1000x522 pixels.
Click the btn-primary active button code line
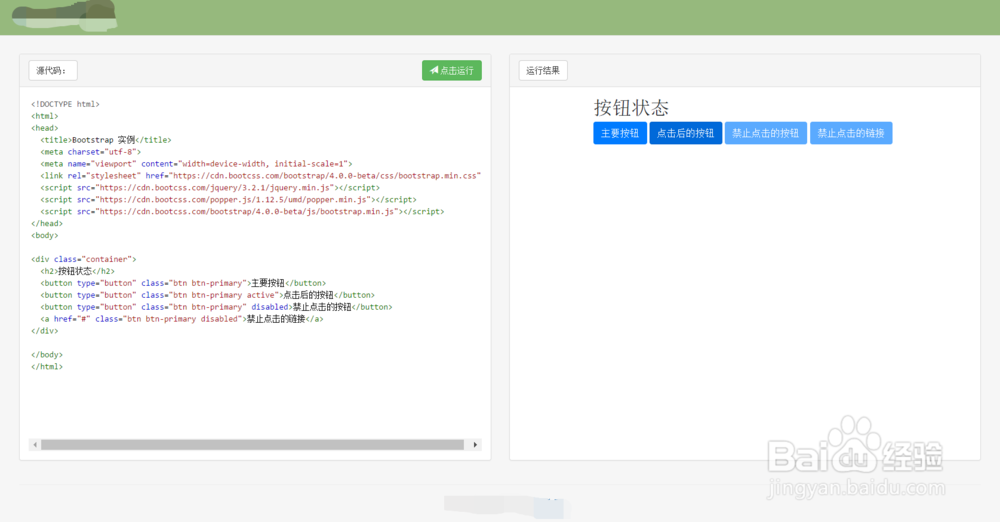click(207, 295)
